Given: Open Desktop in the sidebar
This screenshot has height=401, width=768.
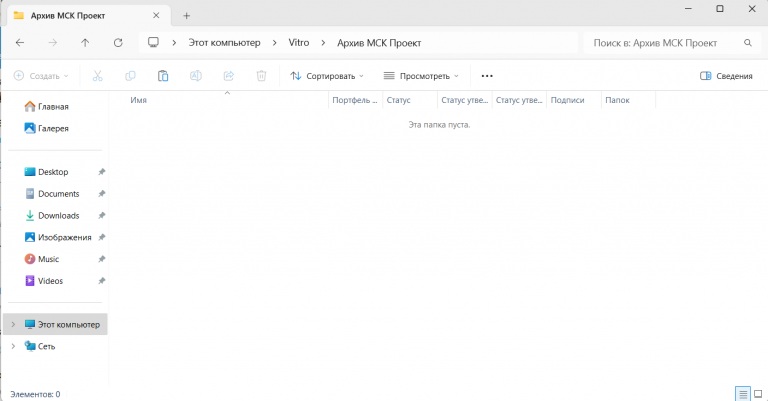Looking at the screenshot, I should [x=47, y=172].
